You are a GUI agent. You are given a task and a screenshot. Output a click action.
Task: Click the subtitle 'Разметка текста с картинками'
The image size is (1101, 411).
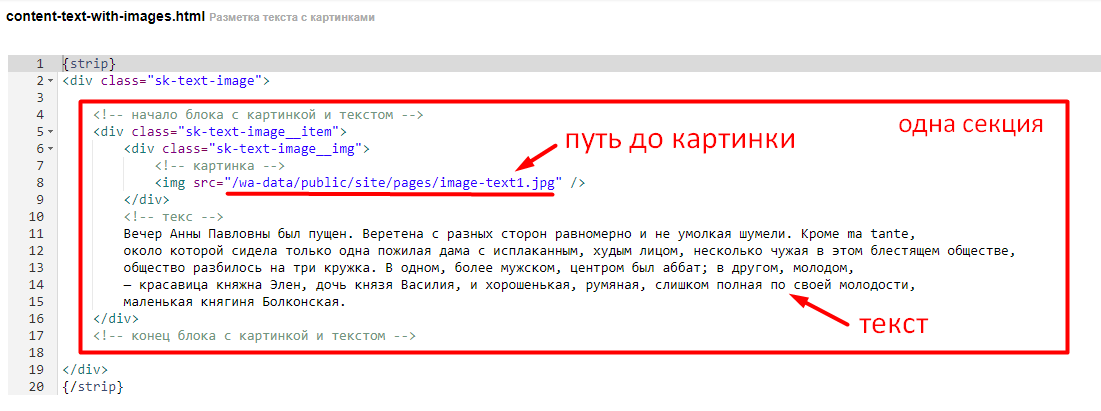pos(292,19)
